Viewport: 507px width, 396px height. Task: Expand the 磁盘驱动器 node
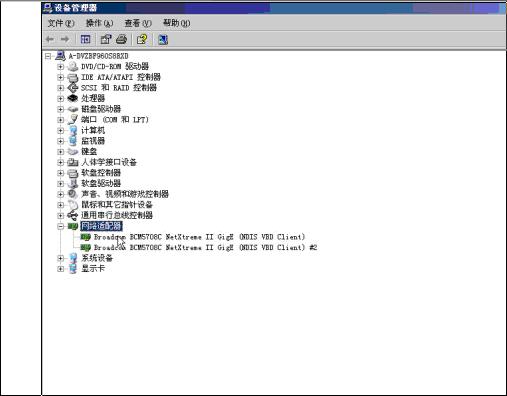(60, 109)
